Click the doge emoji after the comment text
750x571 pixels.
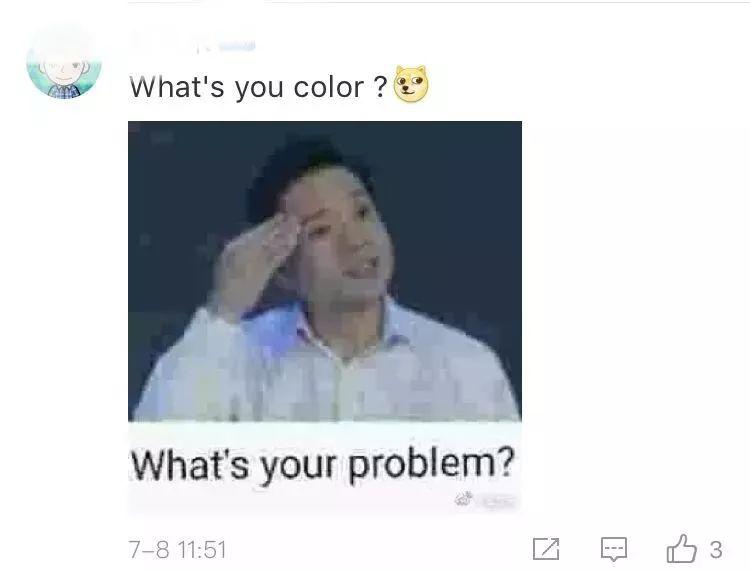pos(411,85)
